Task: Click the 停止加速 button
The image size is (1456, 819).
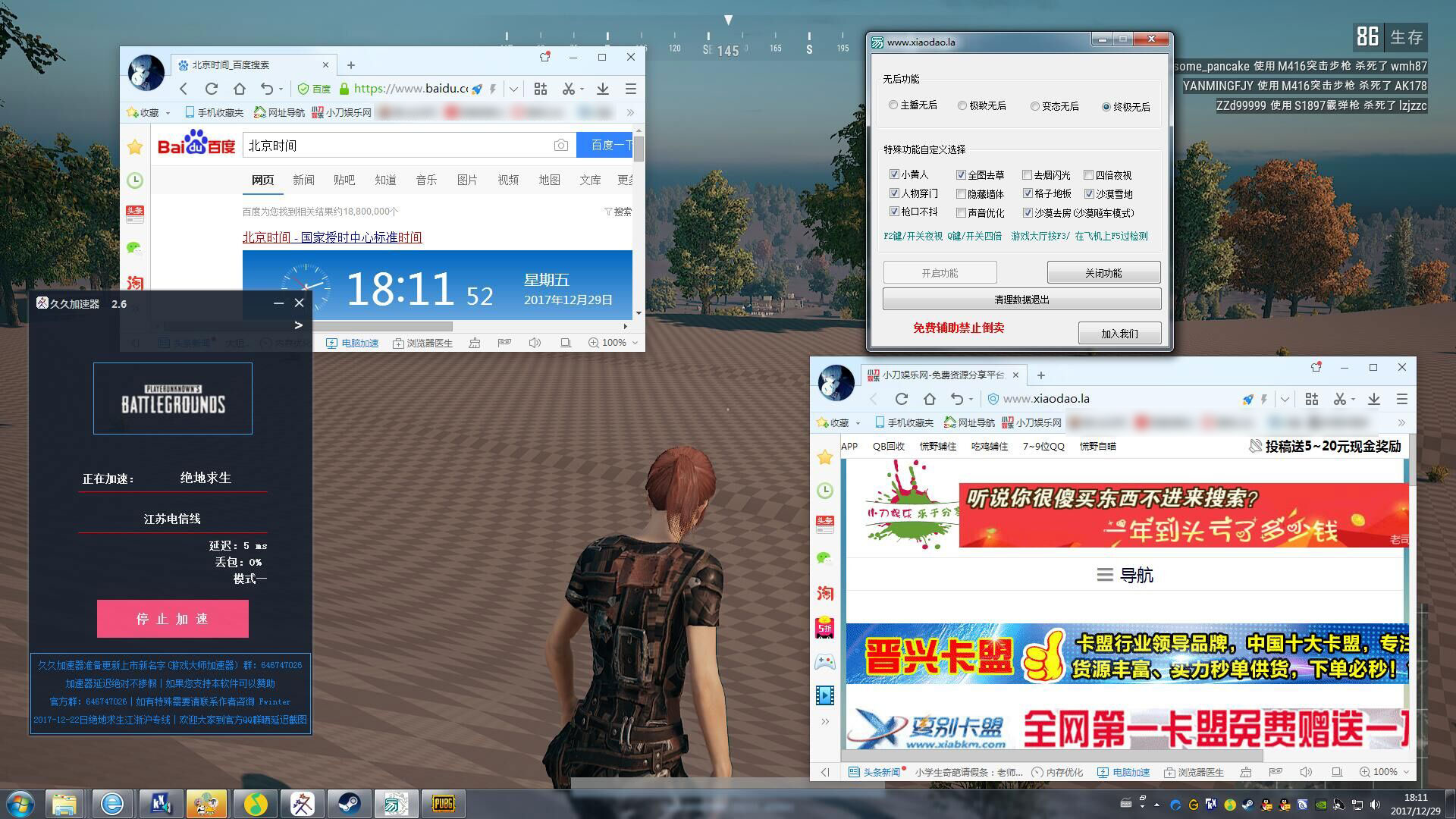Action: coord(173,619)
